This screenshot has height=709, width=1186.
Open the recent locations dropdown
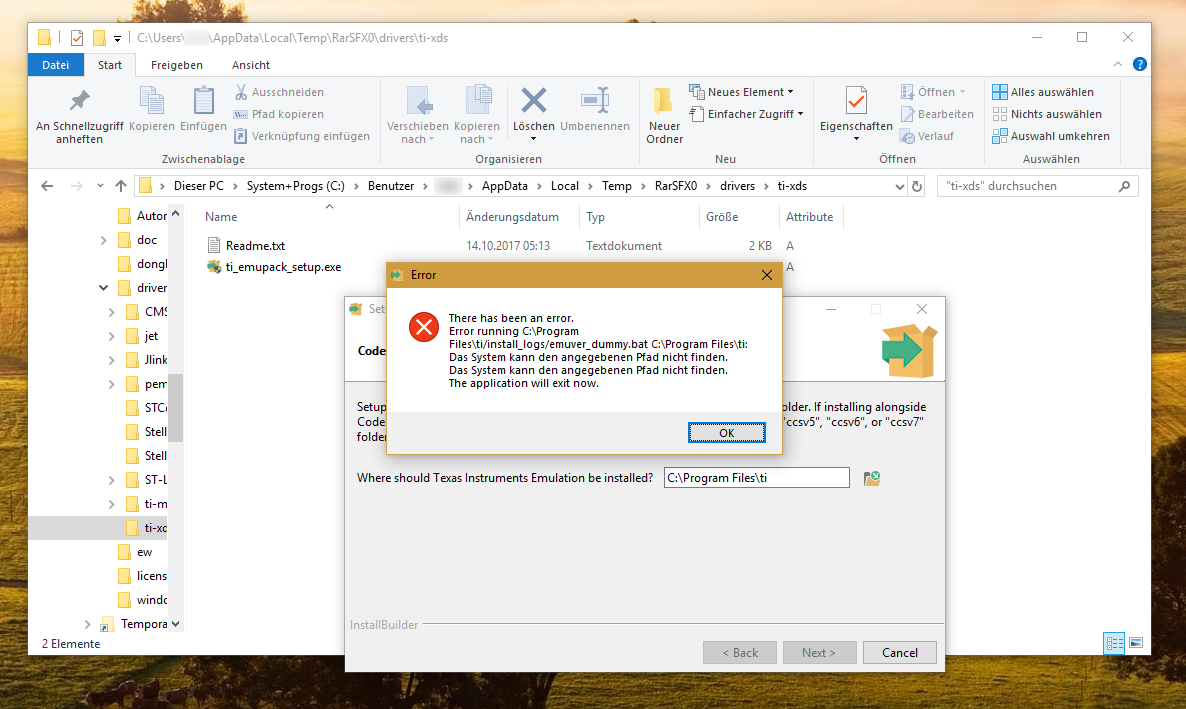tap(100, 186)
